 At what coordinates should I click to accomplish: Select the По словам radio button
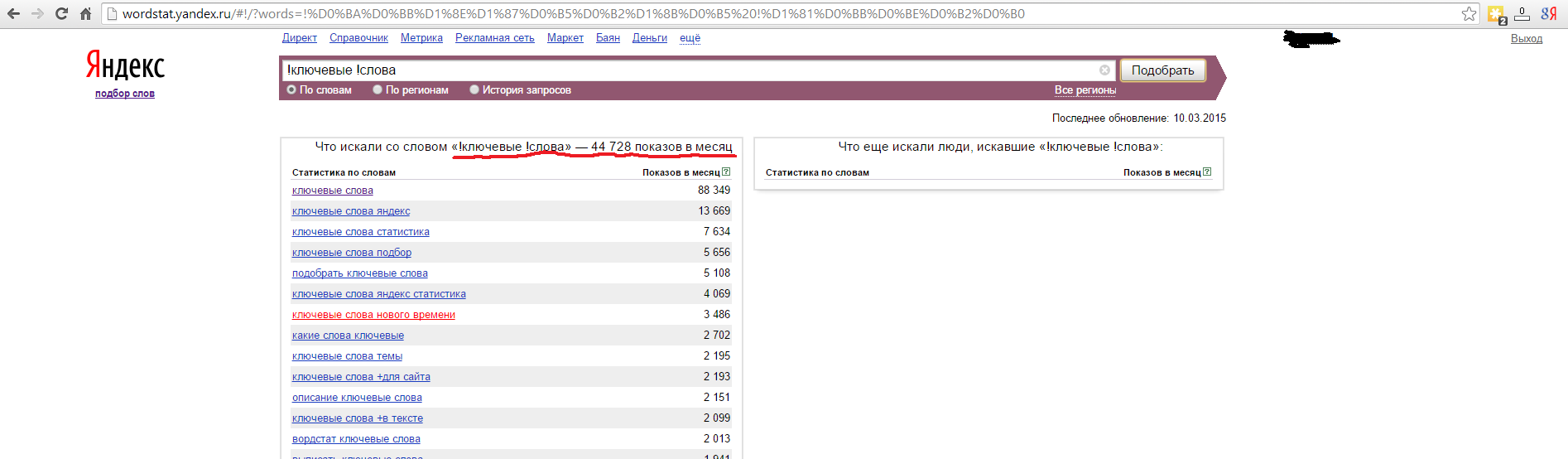pos(291,89)
